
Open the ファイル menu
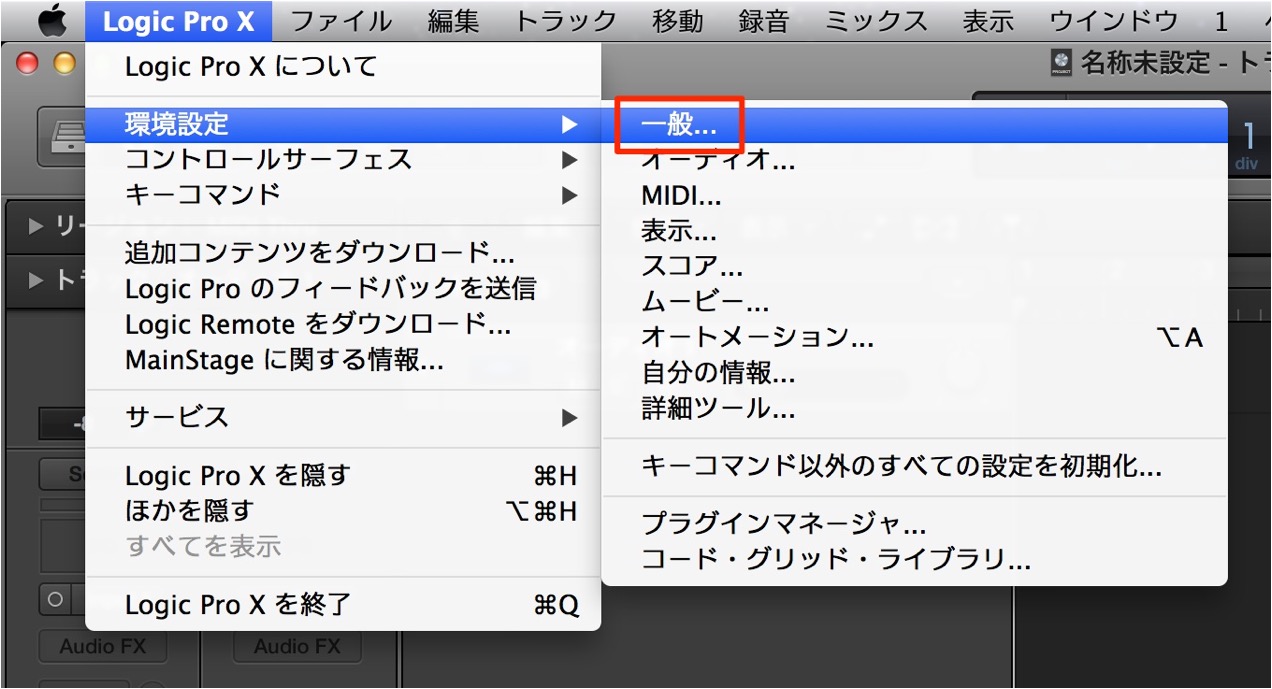coord(341,21)
